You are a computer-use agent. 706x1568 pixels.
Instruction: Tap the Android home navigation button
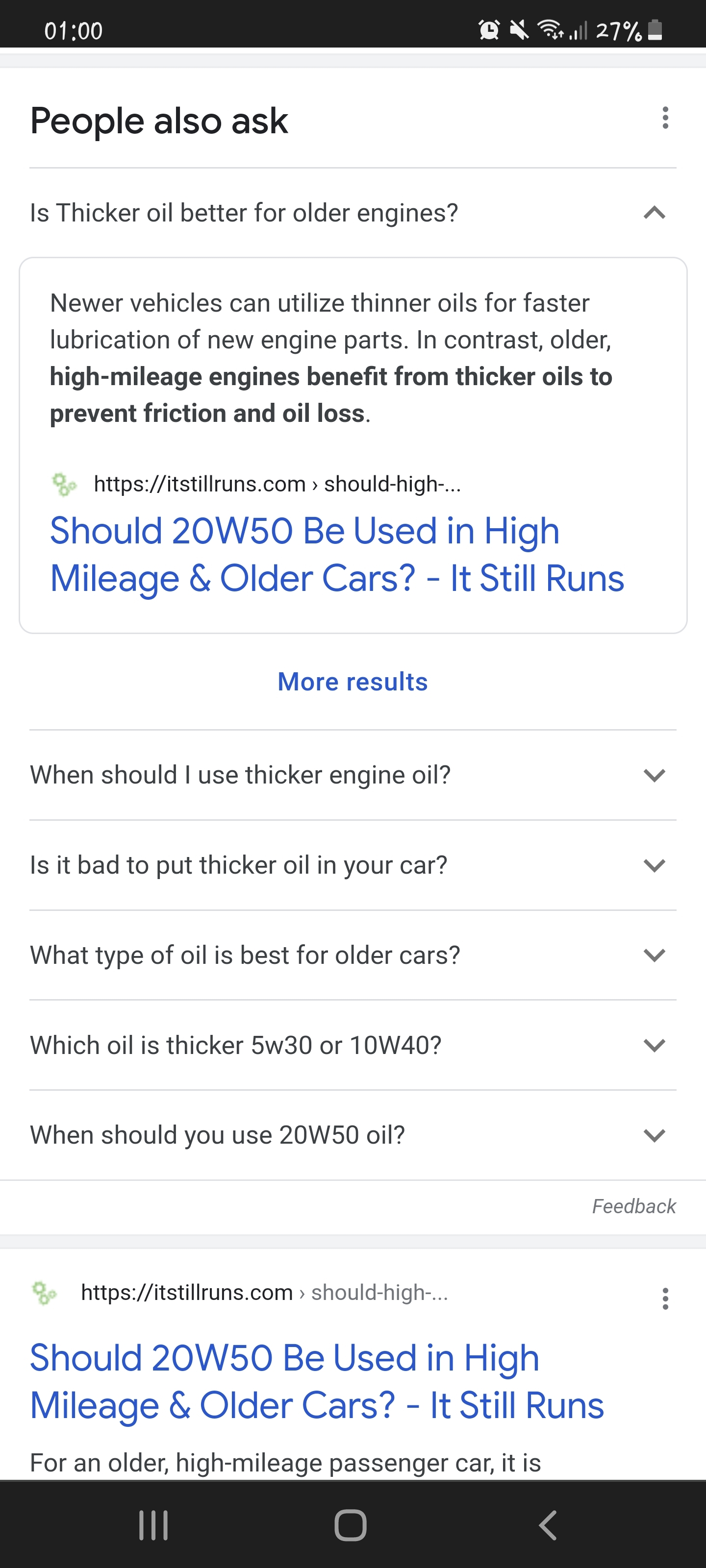coord(350,1525)
